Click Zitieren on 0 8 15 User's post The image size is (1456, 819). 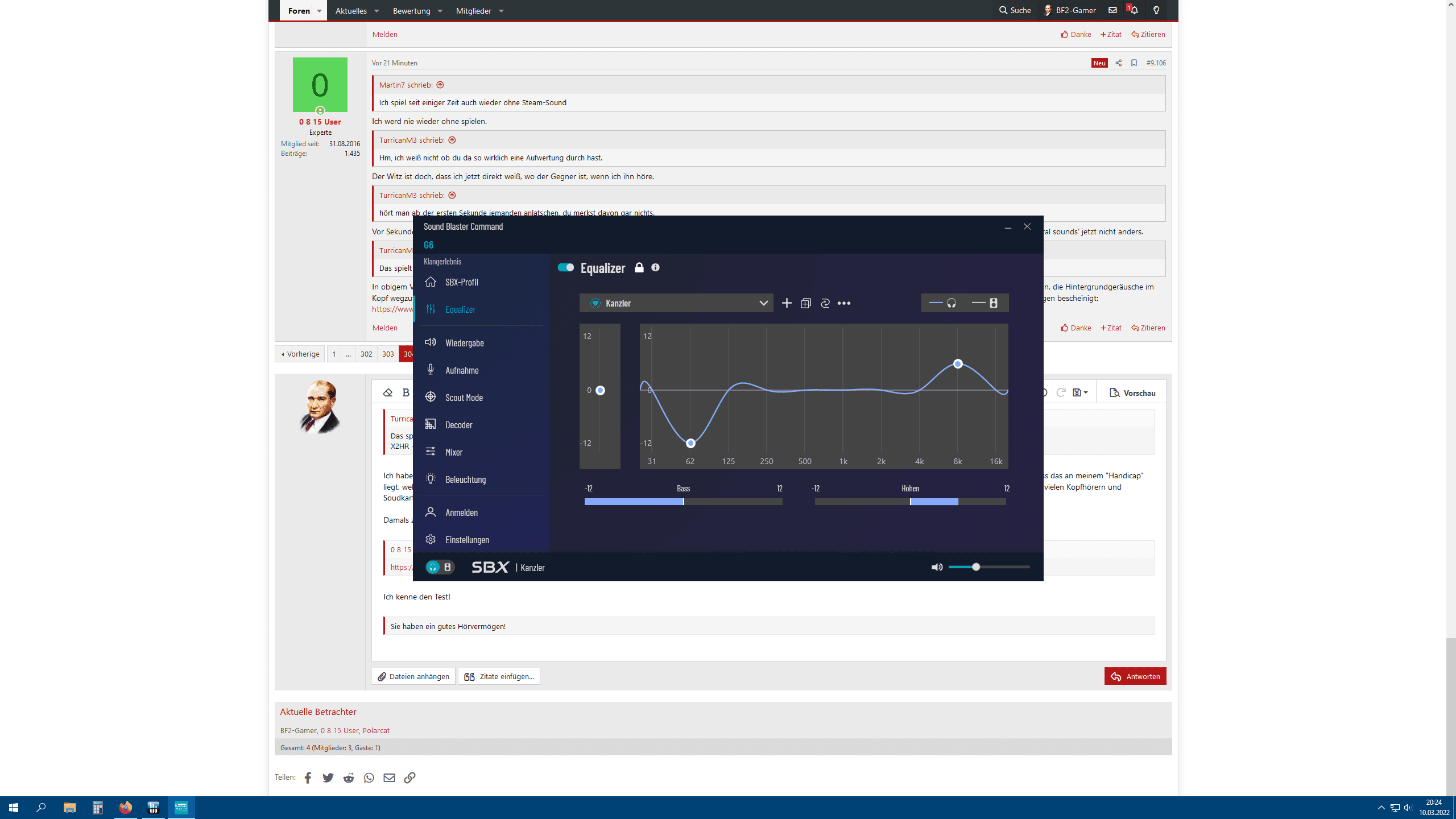click(x=1148, y=328)
